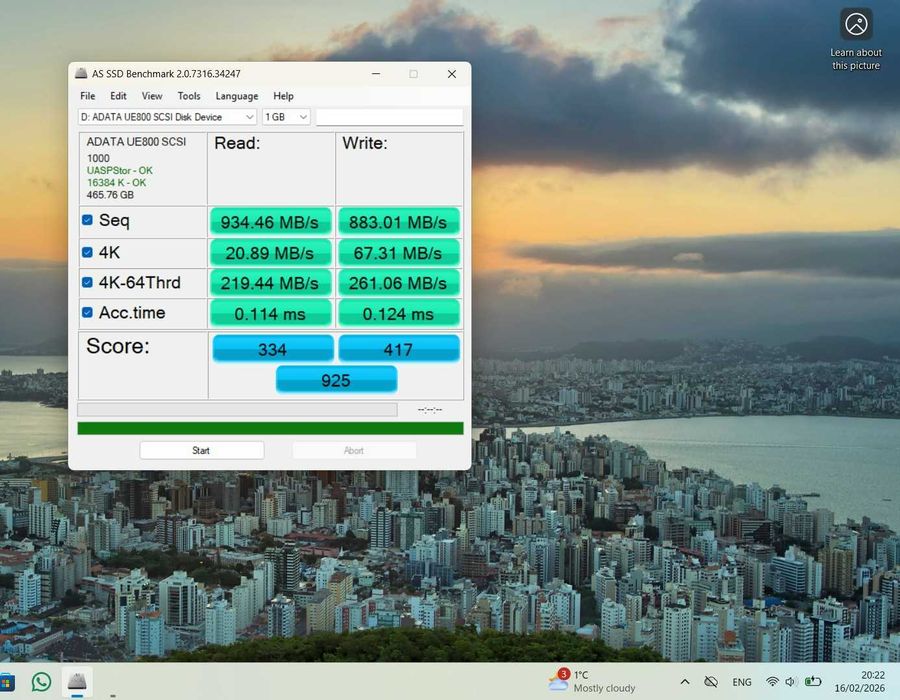Open the Mostly cloudy weather widget
This screenshot has width=900, height=700.
592,681
